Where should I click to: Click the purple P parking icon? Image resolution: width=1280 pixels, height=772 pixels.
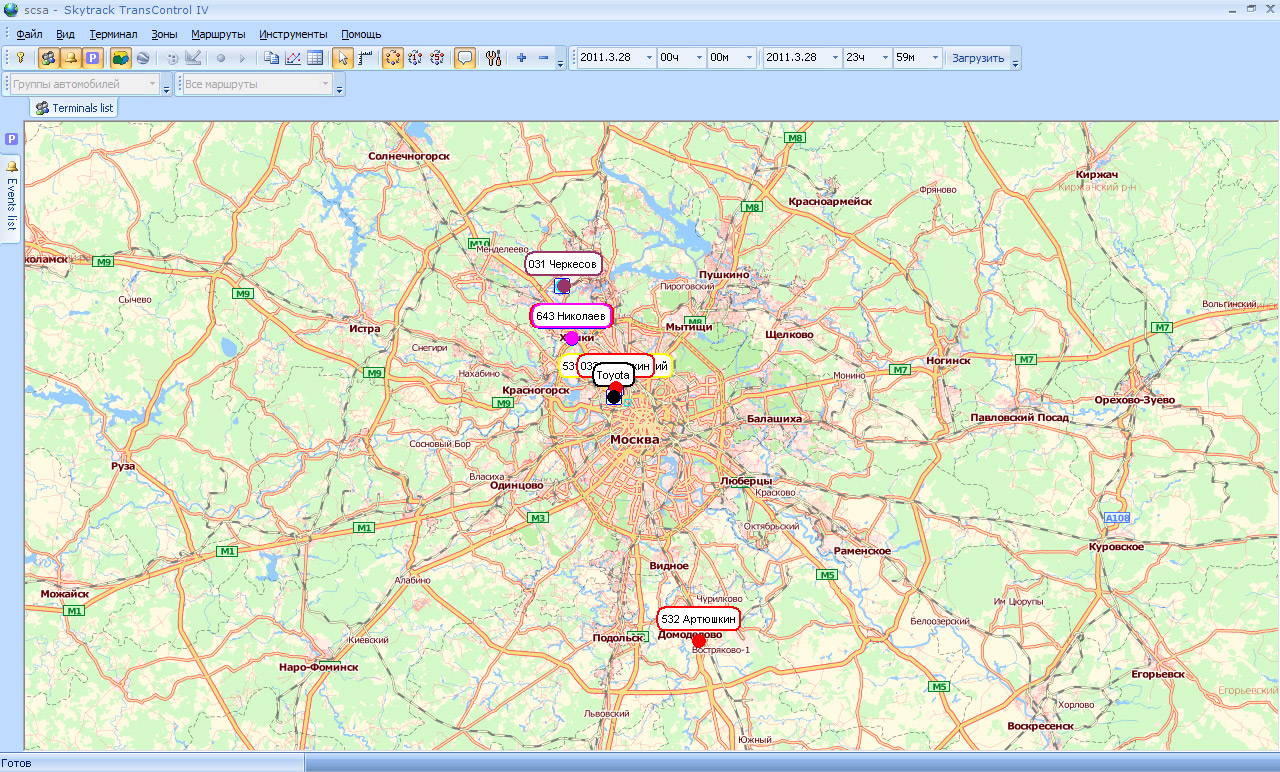92,58
